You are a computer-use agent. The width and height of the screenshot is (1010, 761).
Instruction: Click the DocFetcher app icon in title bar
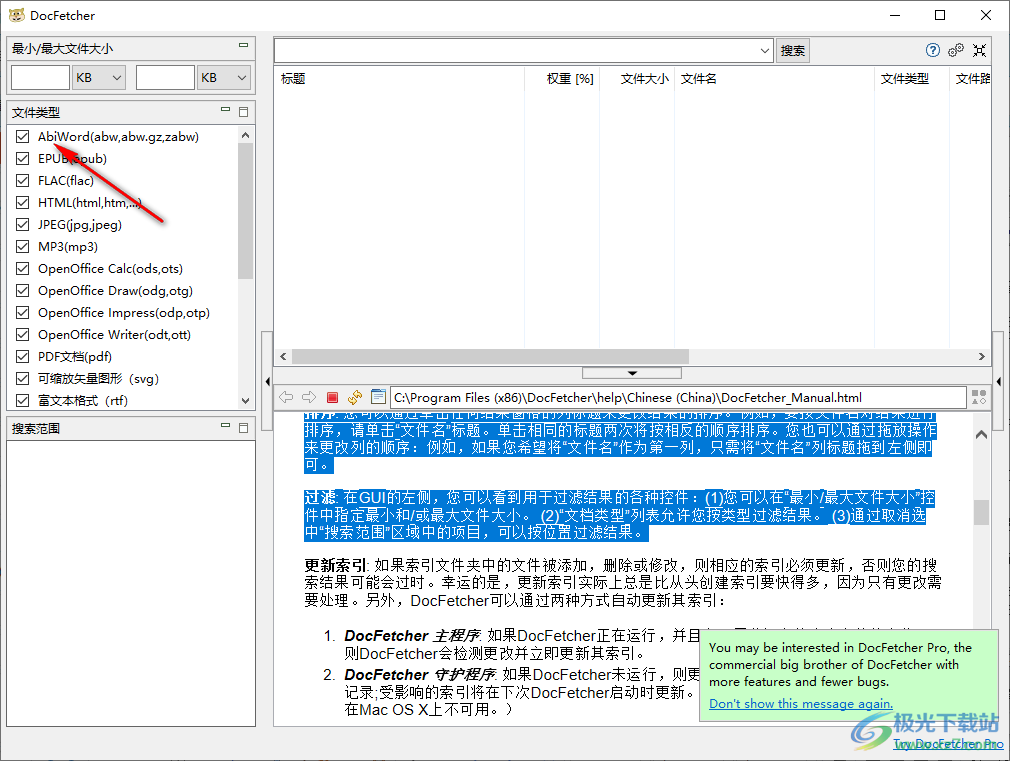(17, 15)
